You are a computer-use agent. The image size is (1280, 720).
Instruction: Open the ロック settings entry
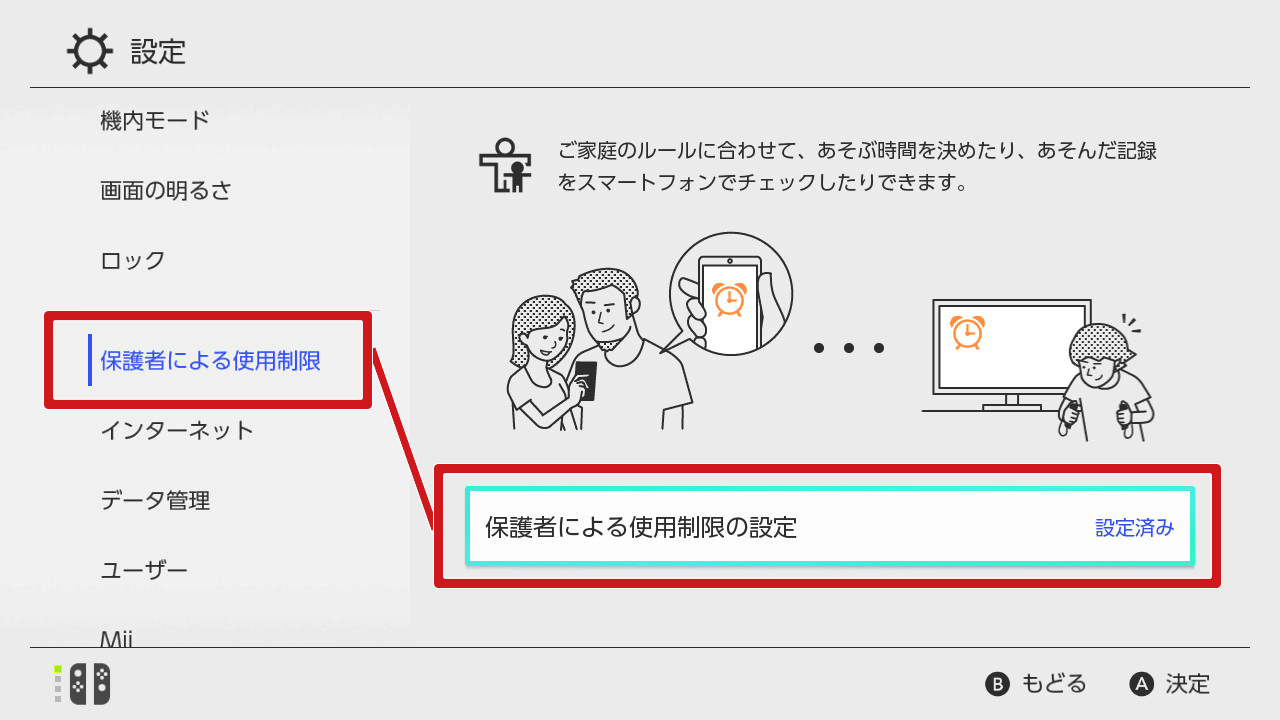coord(133,261)
